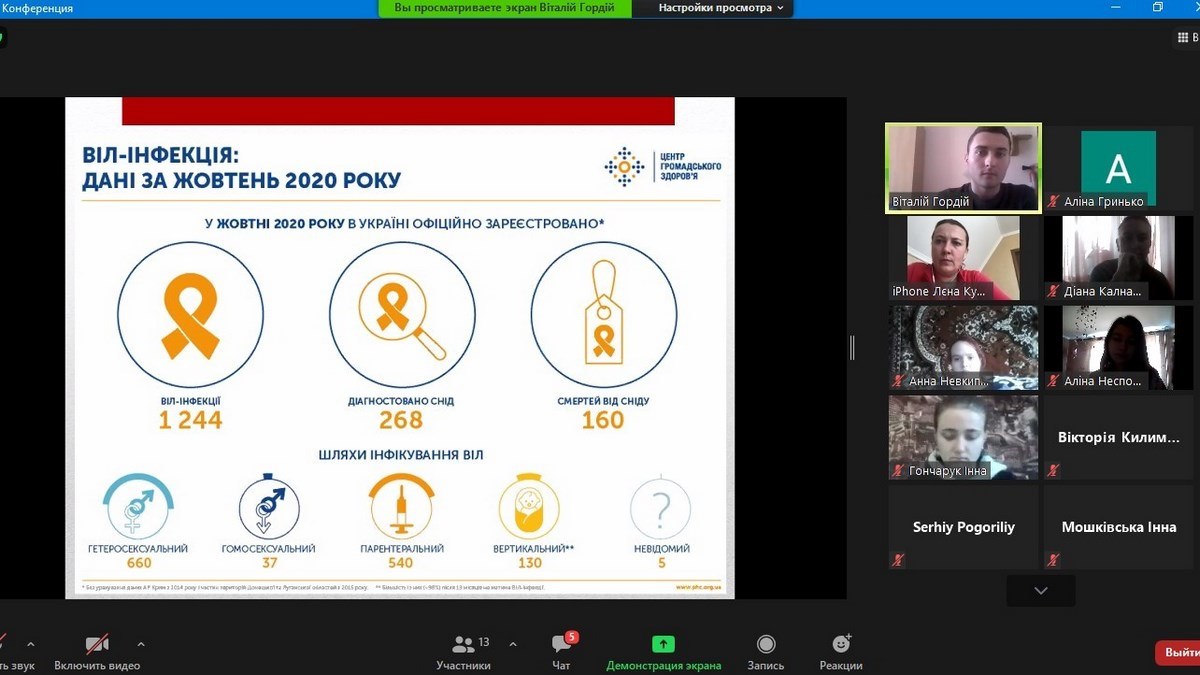The height and width of the screenshot is (675, 1200).
Task: Turn on camera with Включить видео
Action: (x=97, y=645)
